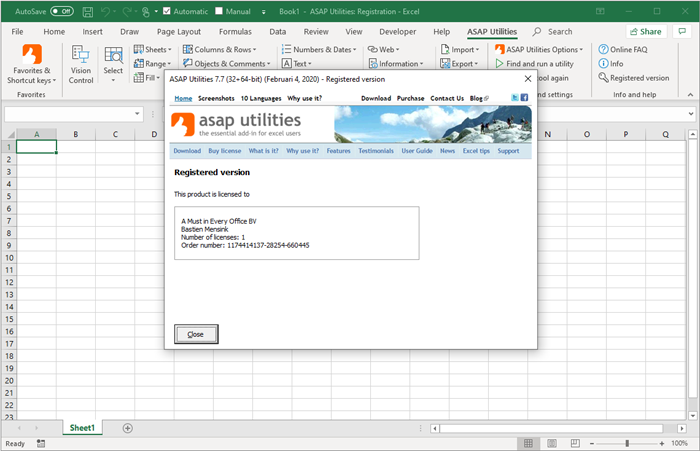The height and width of the screenshot is (451, 700).
Task: Open Import utilities menu
Action: point(459,50)
